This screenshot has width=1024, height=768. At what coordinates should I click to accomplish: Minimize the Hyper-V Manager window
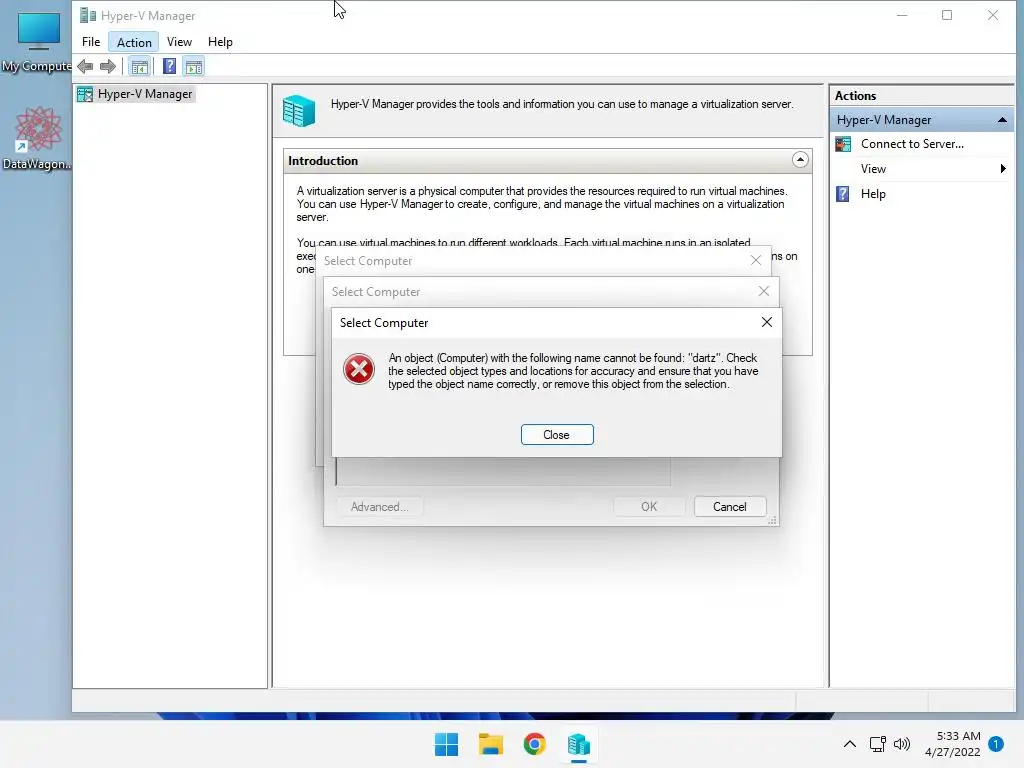pos(902,15)
